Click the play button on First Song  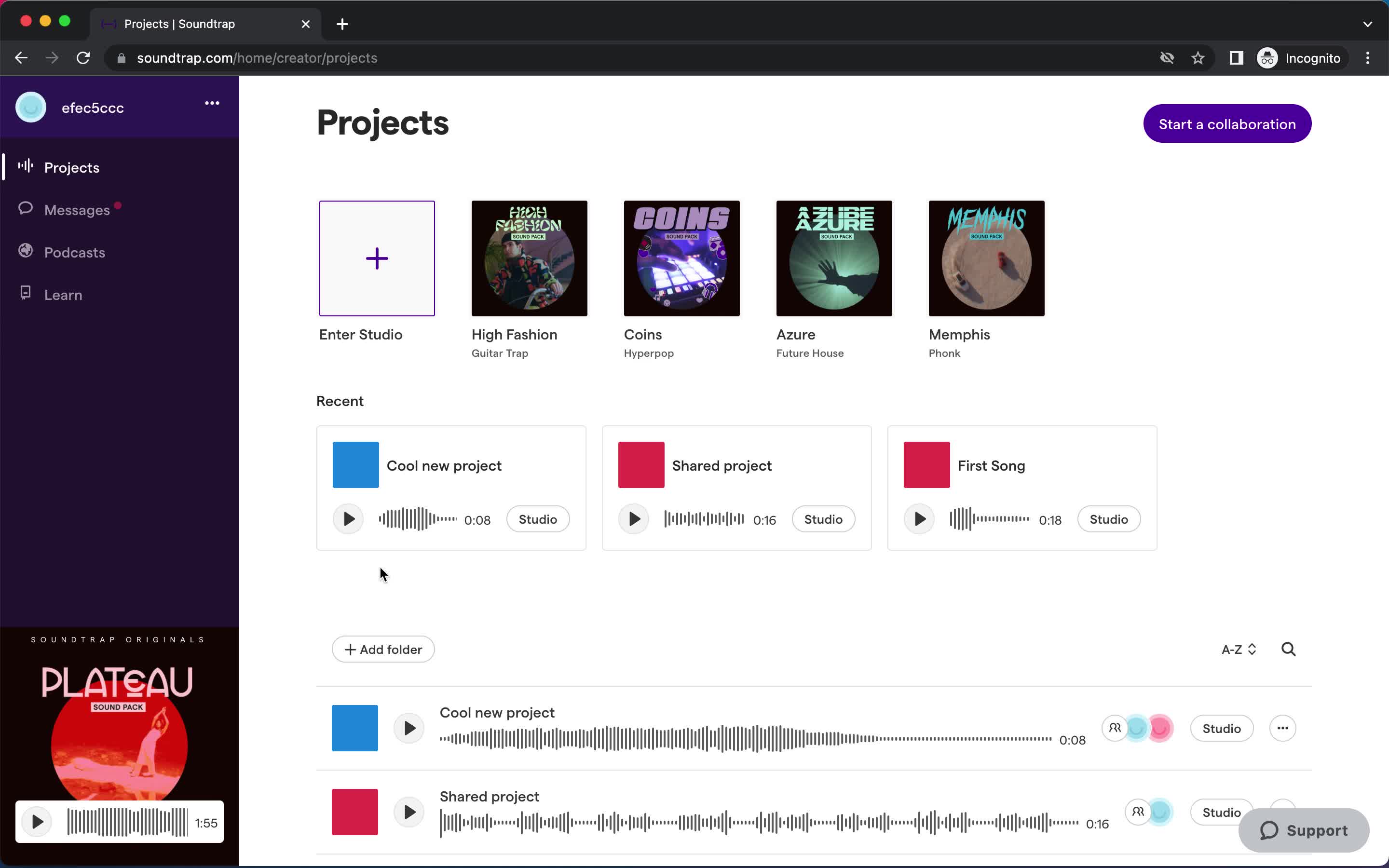click(x=918, y=518)
